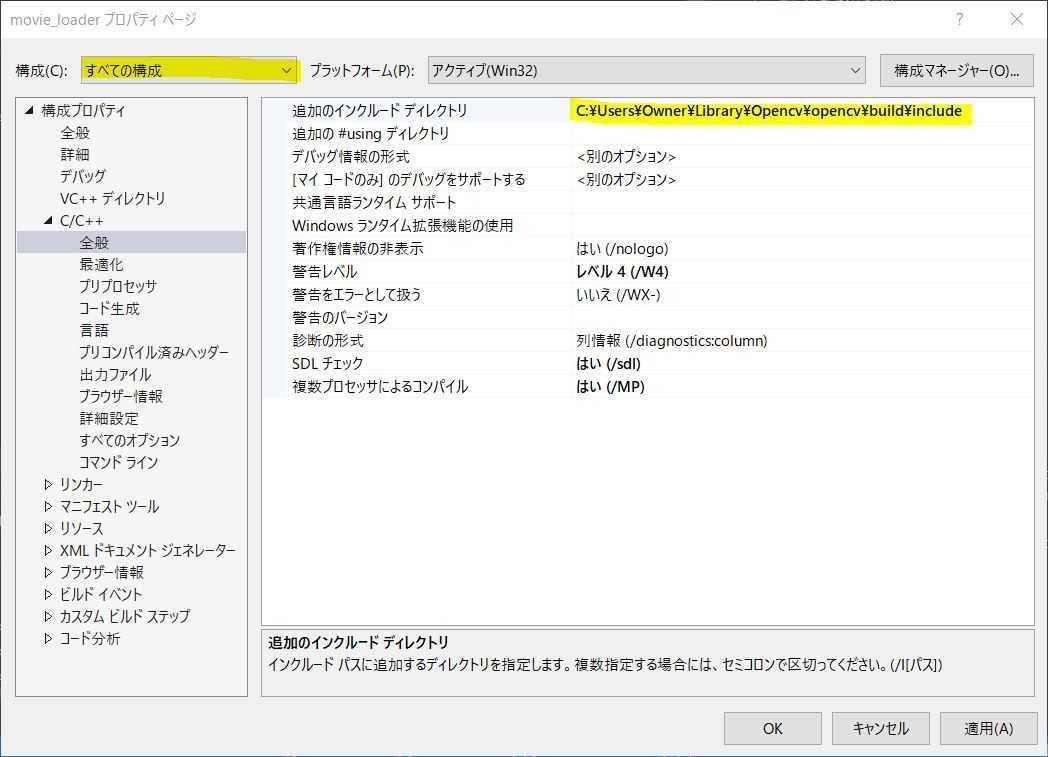The height and width of the screenshot is (757, 1048).
Task: Open the 構成 configuration dropdown showing すべての構成
Action: click(287, 70)
